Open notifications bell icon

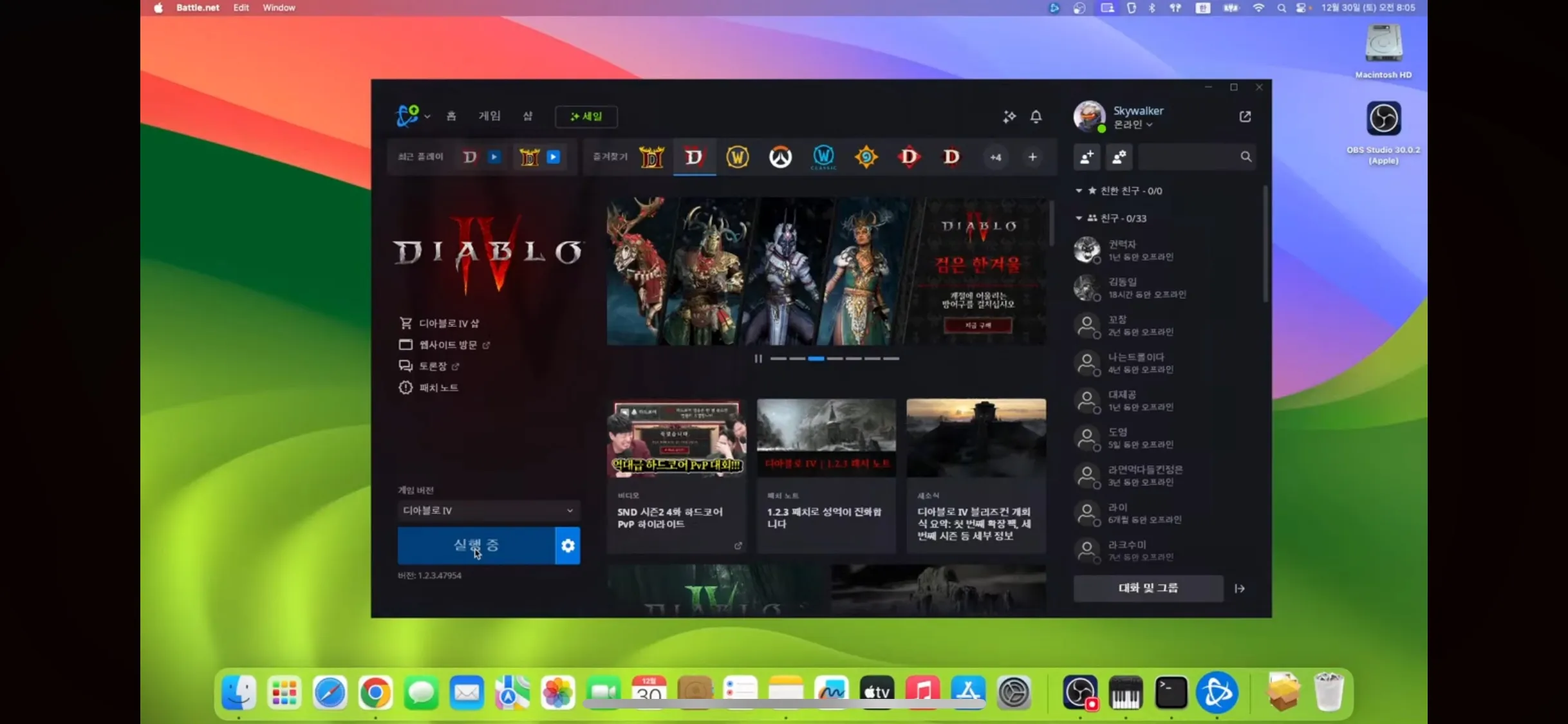click(x=1036, y=116)
